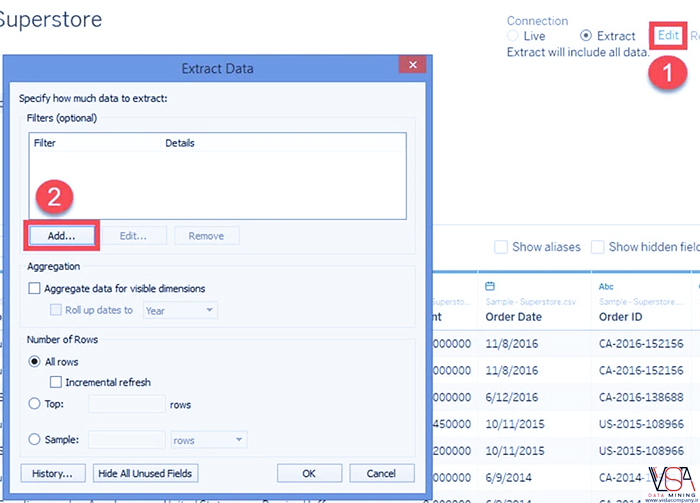Click the History... button
This screenshot has height=503, width=700.
(53, 473)
